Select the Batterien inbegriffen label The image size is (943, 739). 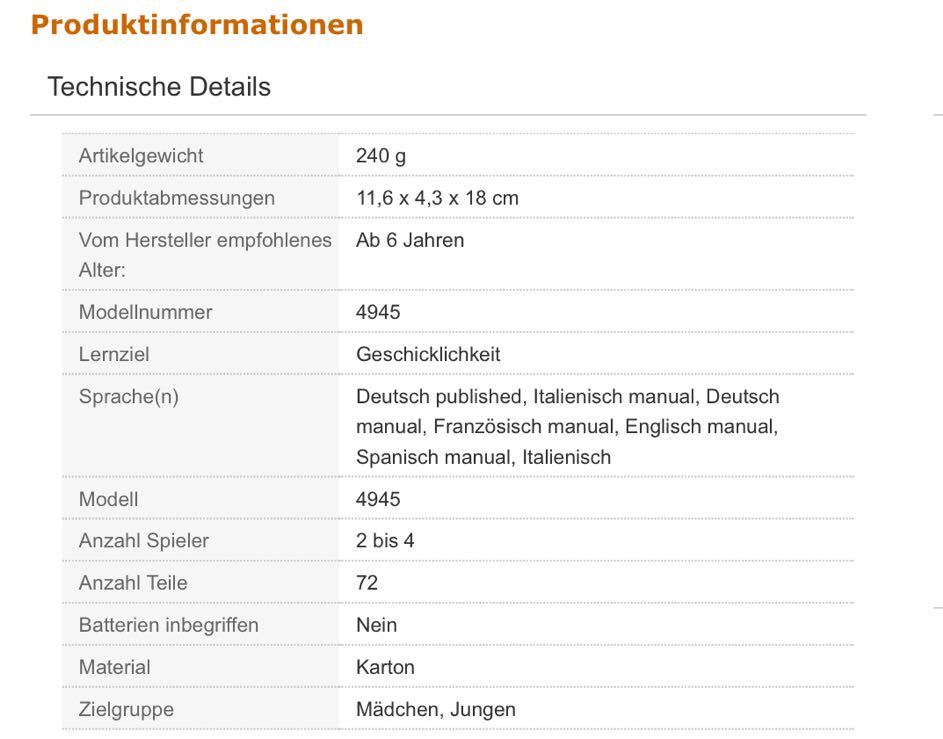coord(168,625)
